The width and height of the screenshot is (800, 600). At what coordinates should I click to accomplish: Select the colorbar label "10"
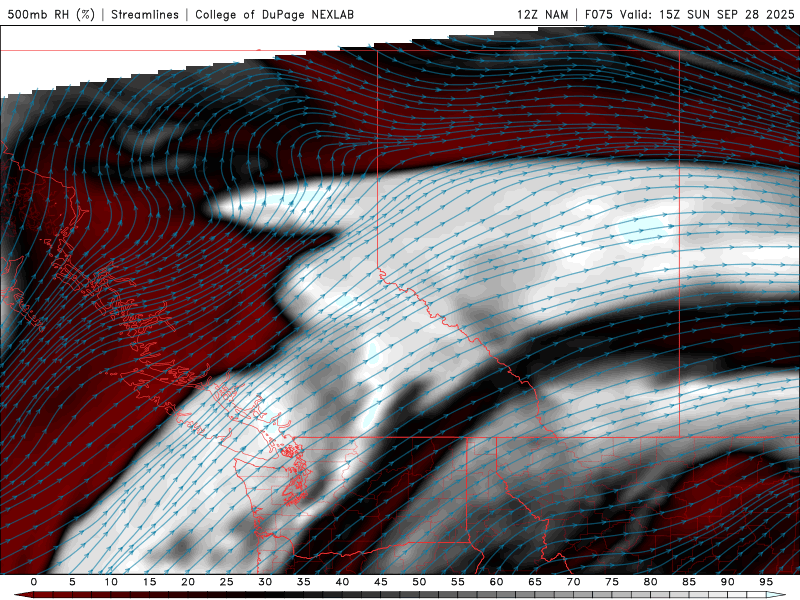111,582
